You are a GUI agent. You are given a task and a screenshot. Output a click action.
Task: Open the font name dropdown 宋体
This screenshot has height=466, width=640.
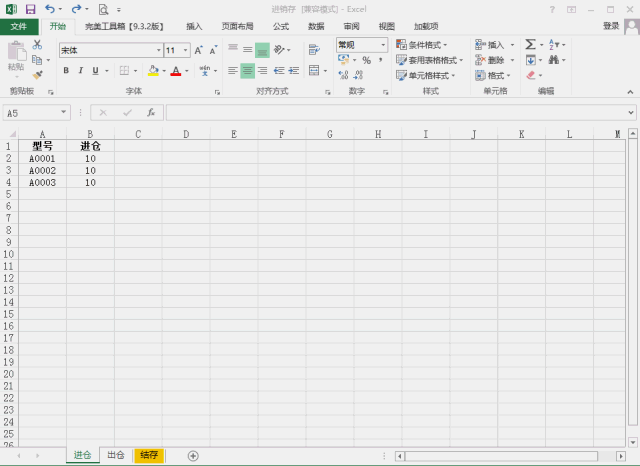pyautogui.click(x=159, y=50)
